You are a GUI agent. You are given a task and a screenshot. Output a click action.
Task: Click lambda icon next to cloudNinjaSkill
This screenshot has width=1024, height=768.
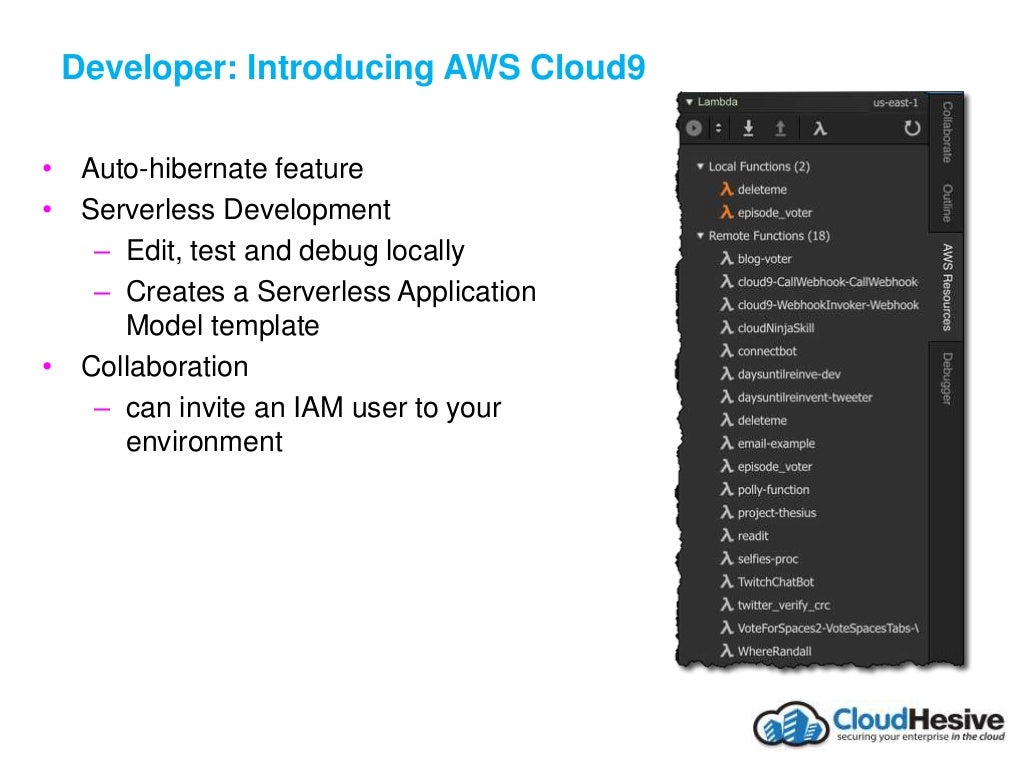pos(726,328)
